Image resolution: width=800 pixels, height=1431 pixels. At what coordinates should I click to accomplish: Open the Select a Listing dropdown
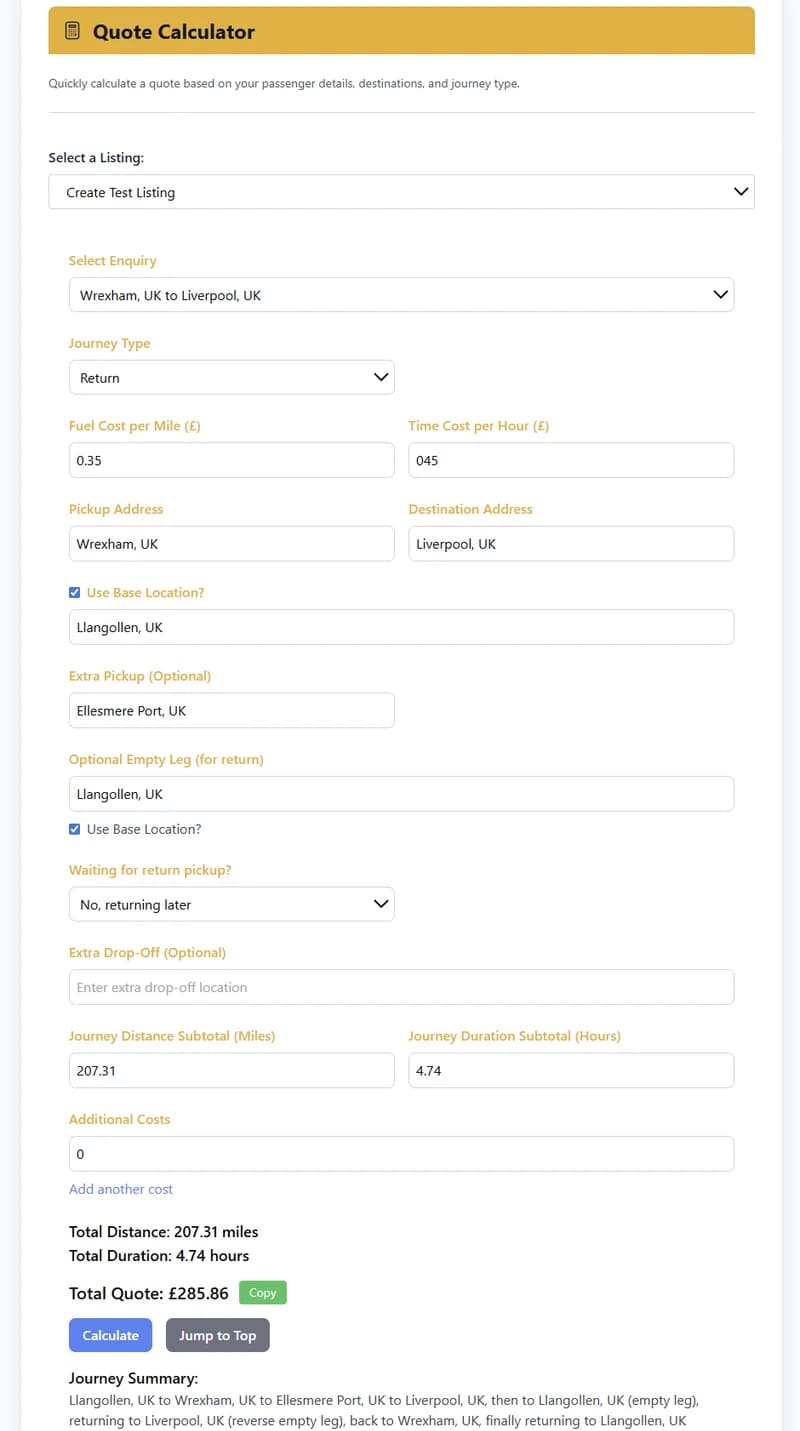pos(401,192)
